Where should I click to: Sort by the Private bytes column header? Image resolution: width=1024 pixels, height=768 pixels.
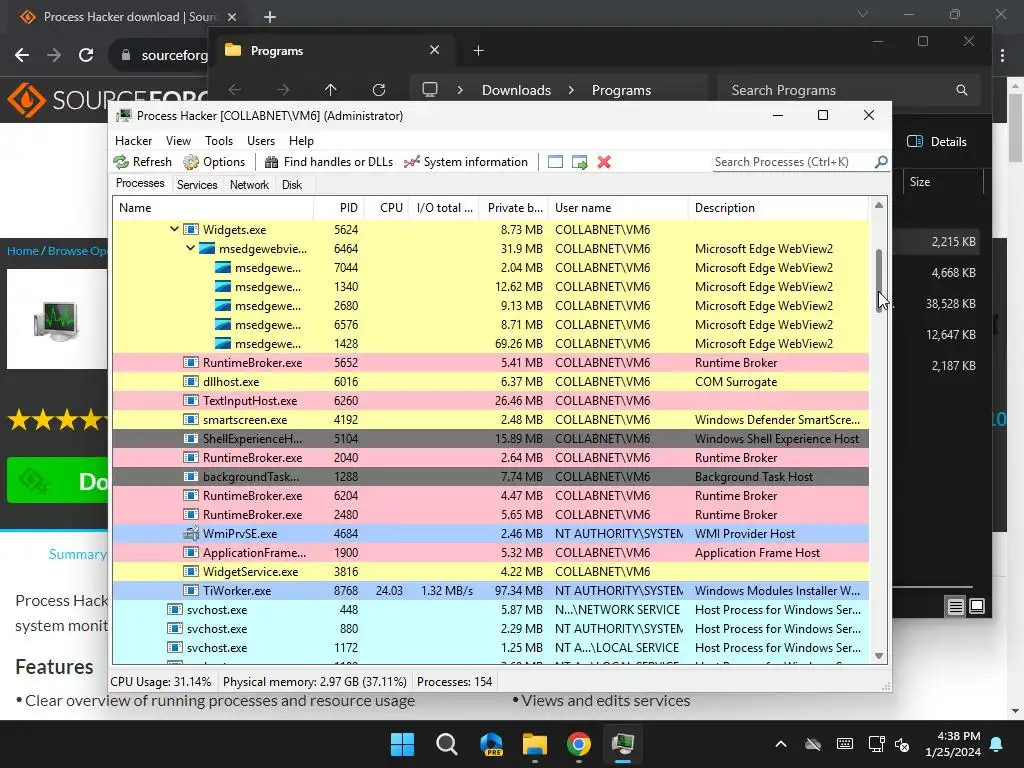tap(514, 208)
